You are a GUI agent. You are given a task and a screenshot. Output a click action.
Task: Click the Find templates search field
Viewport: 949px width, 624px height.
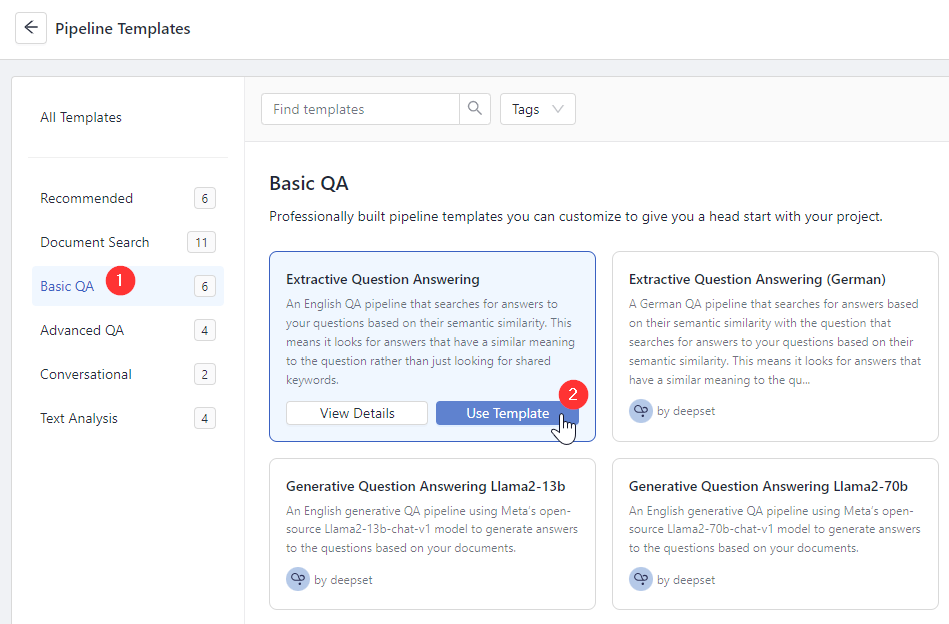pos(360,108)
